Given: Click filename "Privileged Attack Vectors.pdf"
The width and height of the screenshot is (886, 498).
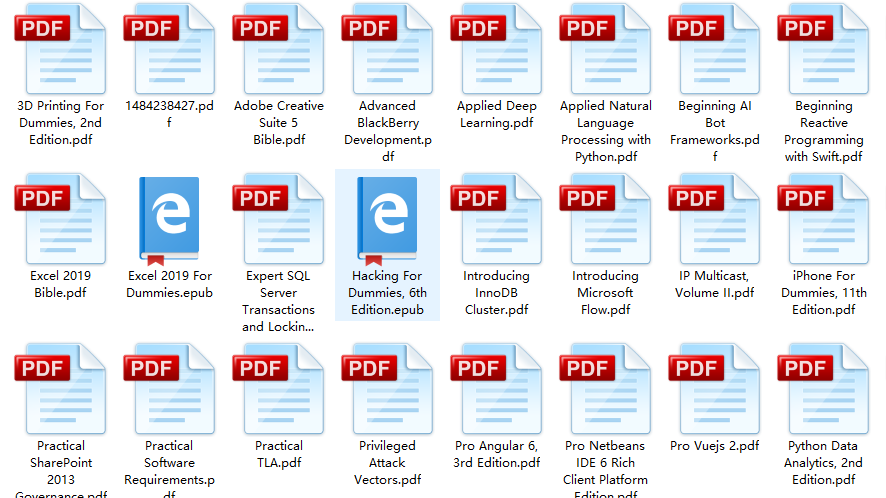Looking at the screenshot, I should [388, 463].
